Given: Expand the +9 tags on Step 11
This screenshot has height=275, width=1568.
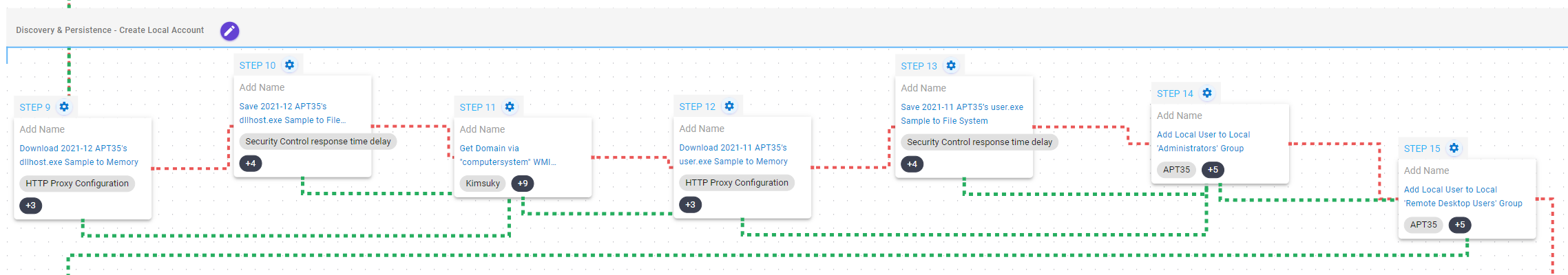Looking at the screenshot, I should point(523,184).
